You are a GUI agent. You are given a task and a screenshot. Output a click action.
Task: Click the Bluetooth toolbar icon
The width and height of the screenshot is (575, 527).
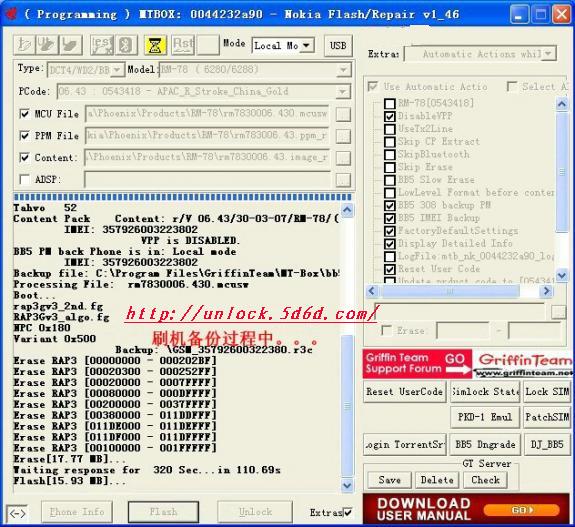point(126,45)
